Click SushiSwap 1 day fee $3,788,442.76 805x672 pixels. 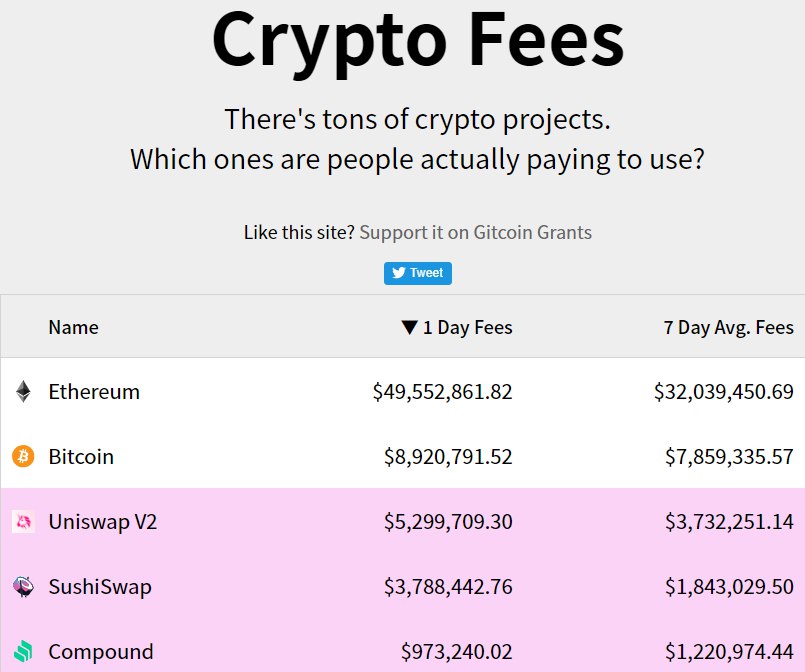(x=448, y=587)
